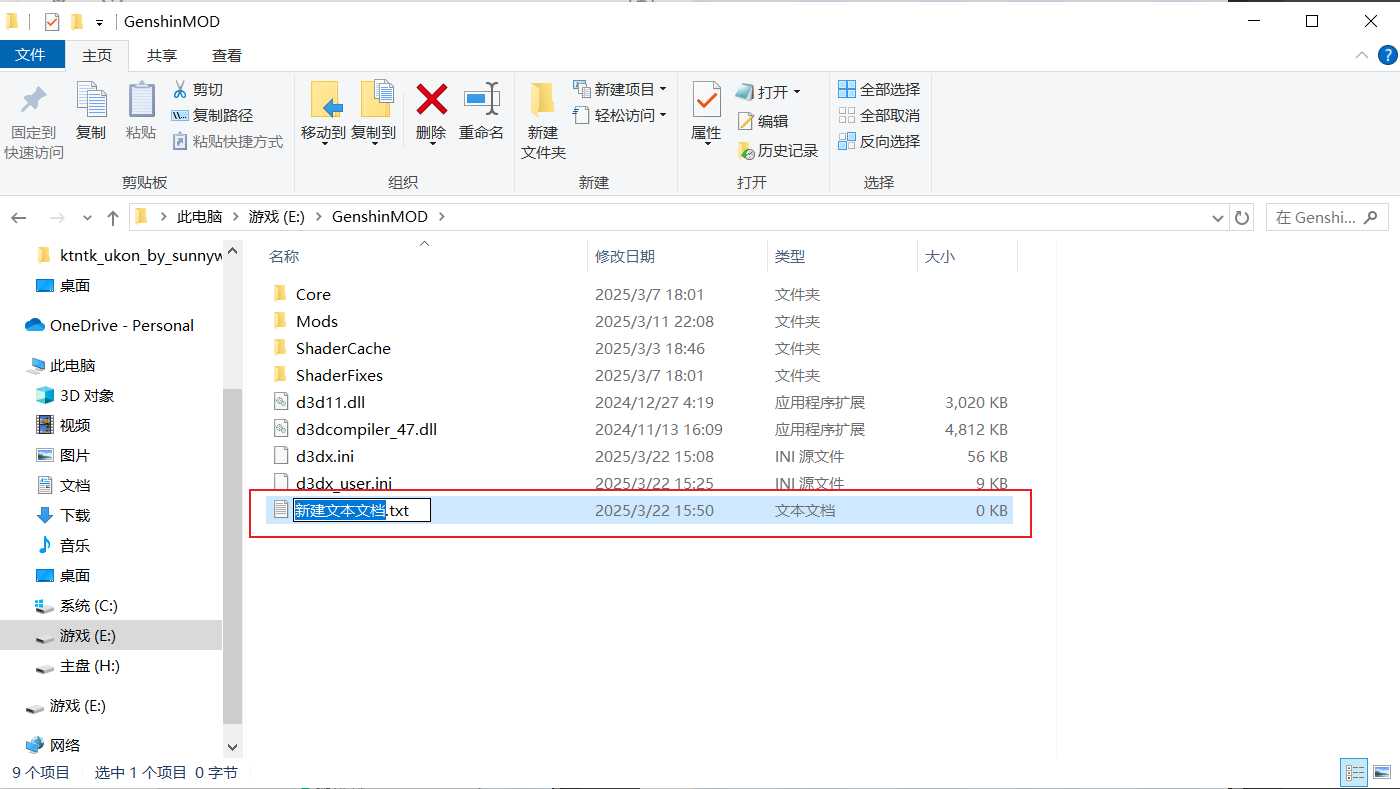The width and height of the screenshot is (1400, 789).
Task: Switch to the 查看 ribbon tab
Action: pos(225,55)
